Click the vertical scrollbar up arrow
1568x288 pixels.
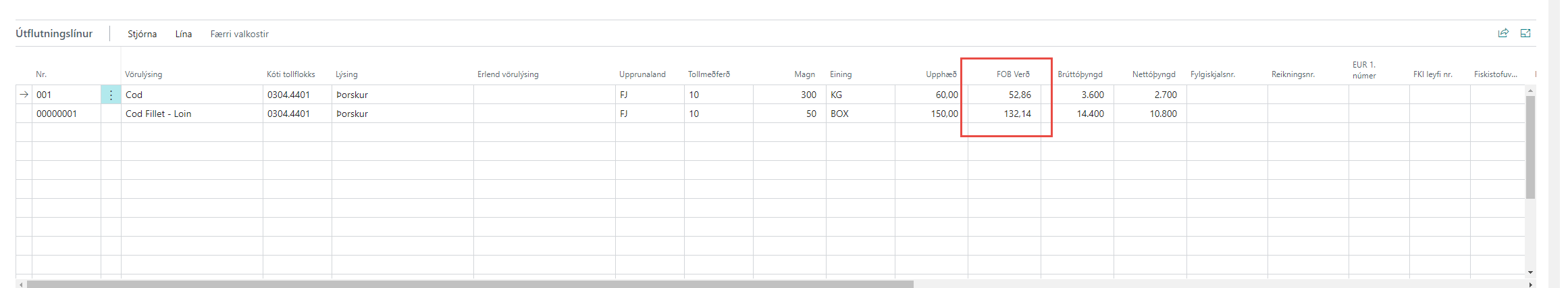1530,91
